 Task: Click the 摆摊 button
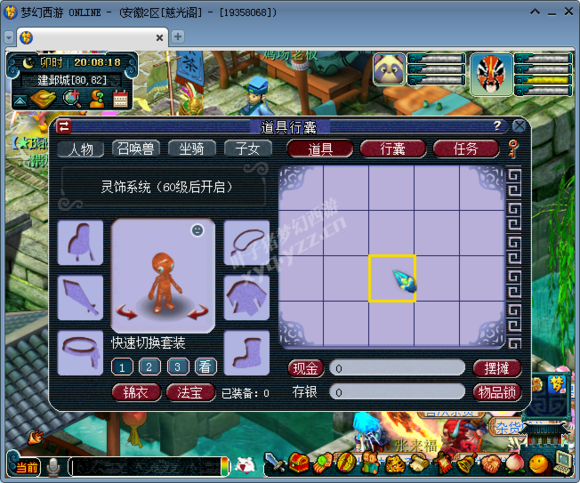coord(497,368)
